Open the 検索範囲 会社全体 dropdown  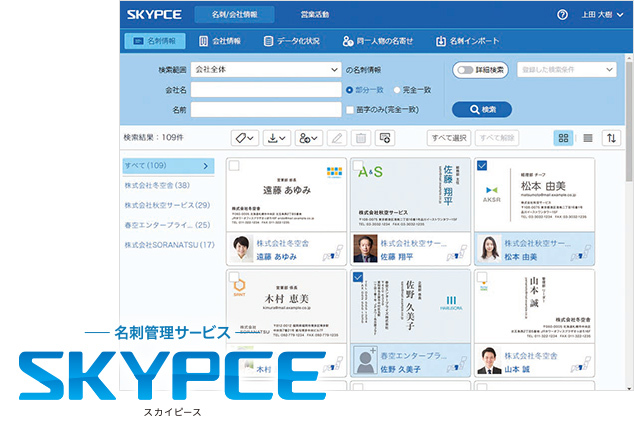coord(266,70)
